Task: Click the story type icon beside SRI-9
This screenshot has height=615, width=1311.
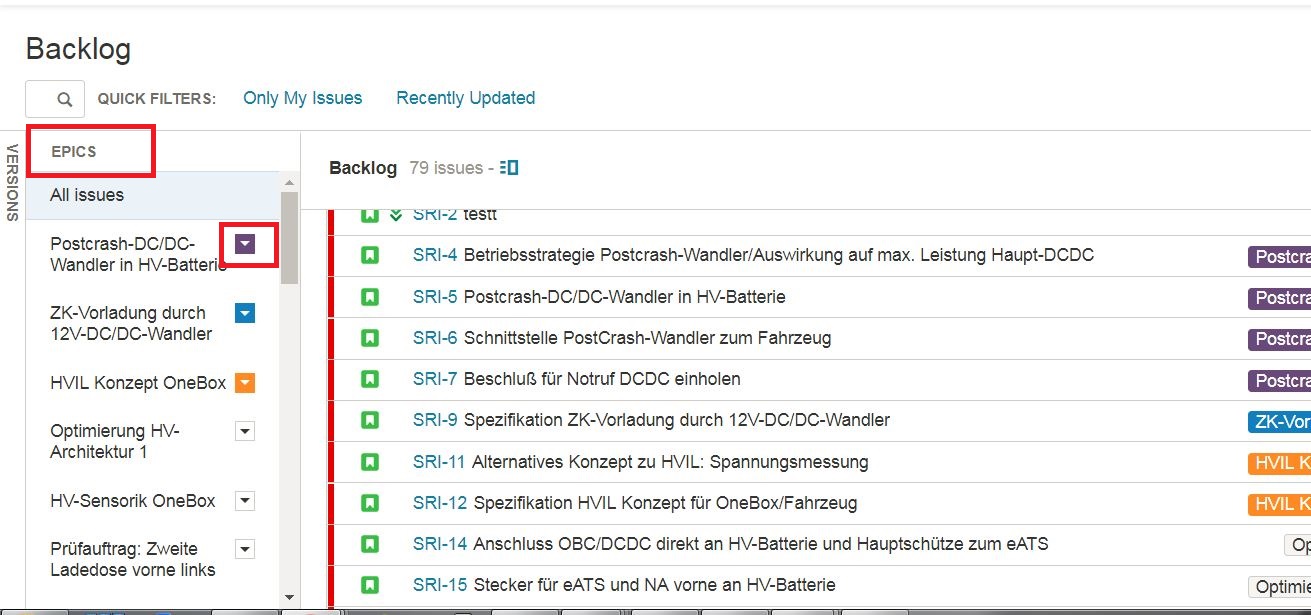Action: [369, 420]
